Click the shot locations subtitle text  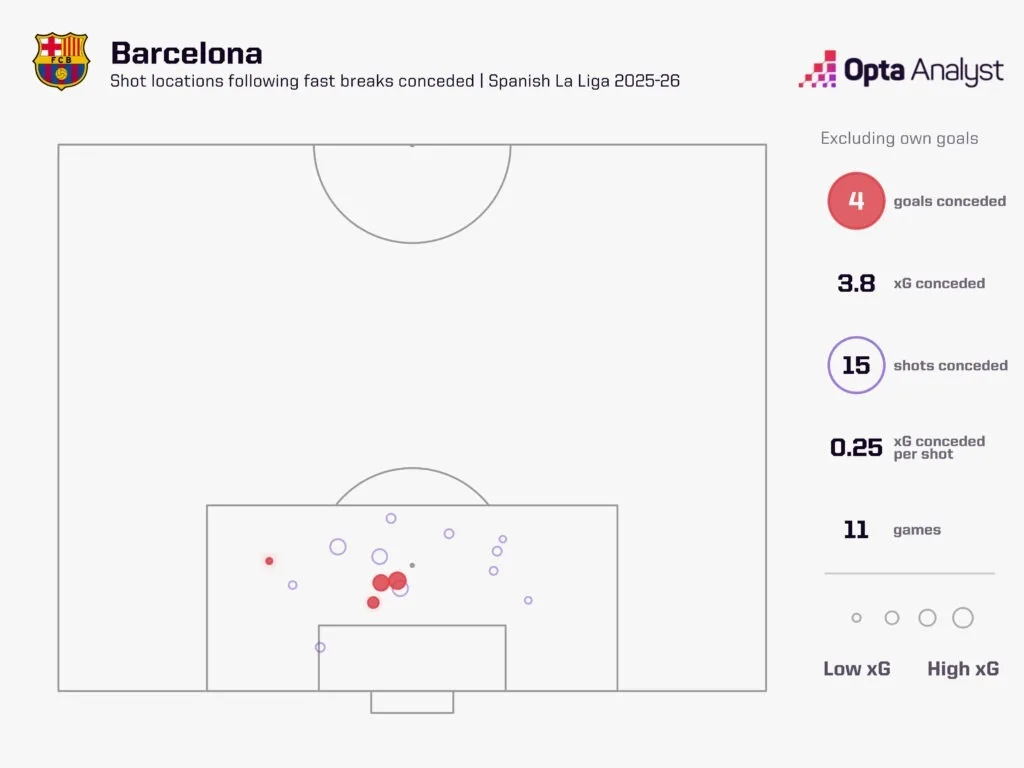tap(394, 81)
